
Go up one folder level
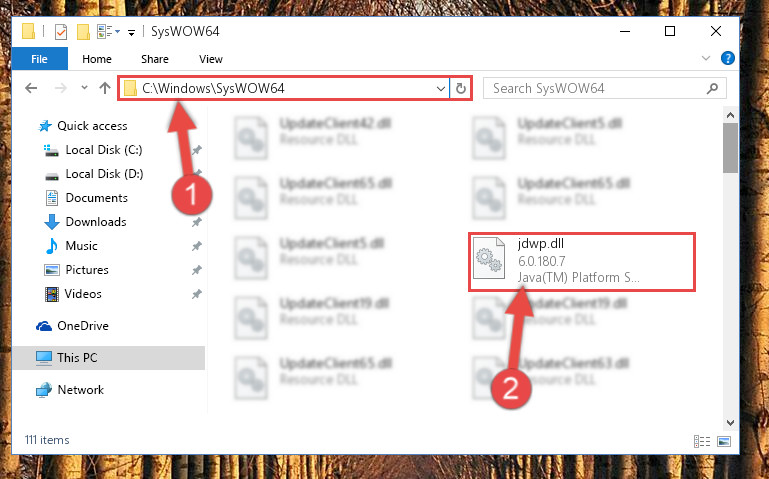(104, 88)
